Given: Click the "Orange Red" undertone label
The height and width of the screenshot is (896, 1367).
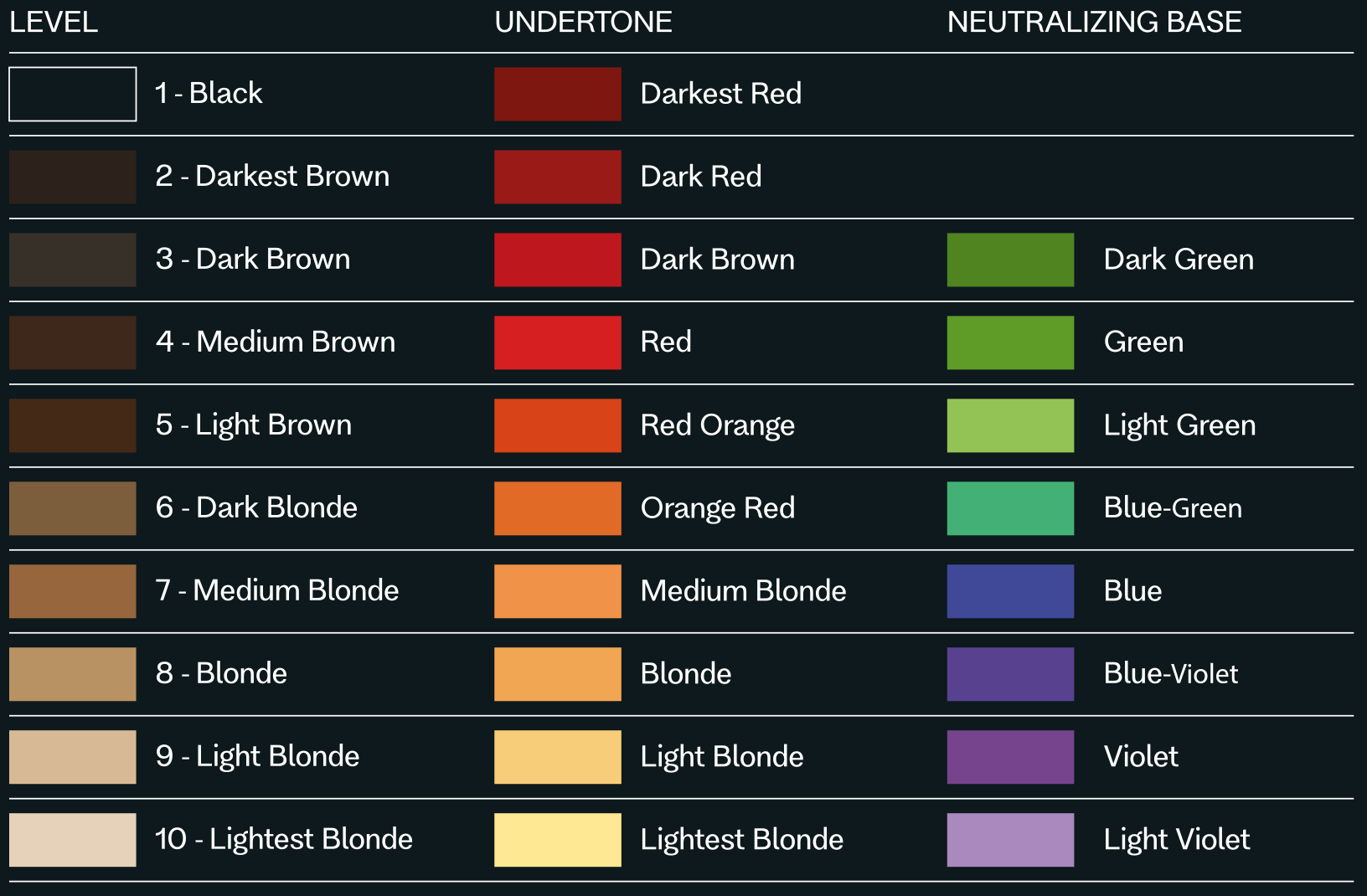Looking at the screenshot, I should 717,508.
